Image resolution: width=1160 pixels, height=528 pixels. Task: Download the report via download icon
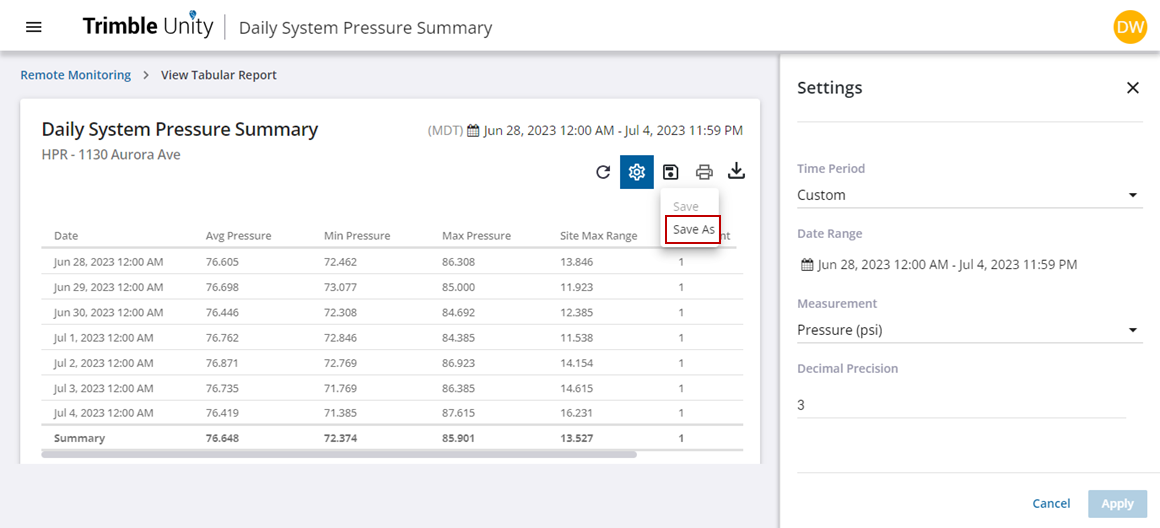pyautogui.click(x=736, y=171)
